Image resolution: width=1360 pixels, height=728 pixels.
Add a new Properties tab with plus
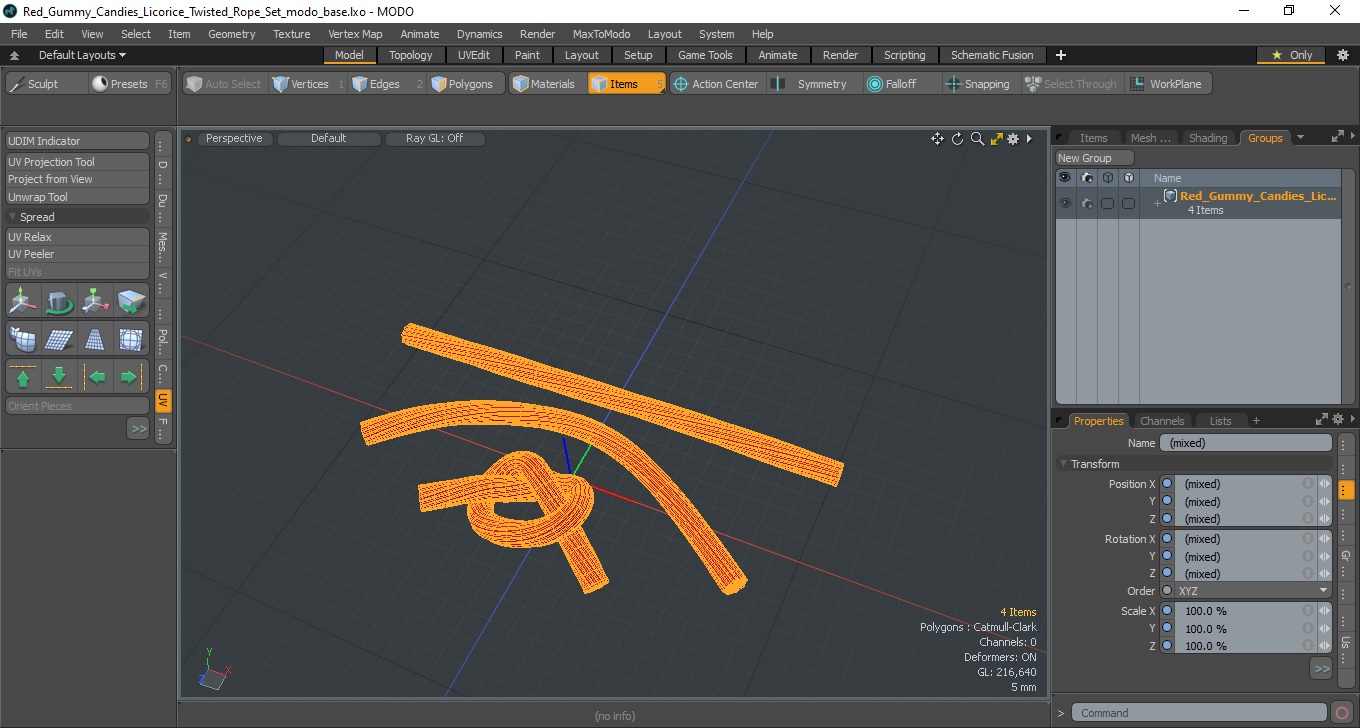click(1256, 421)
